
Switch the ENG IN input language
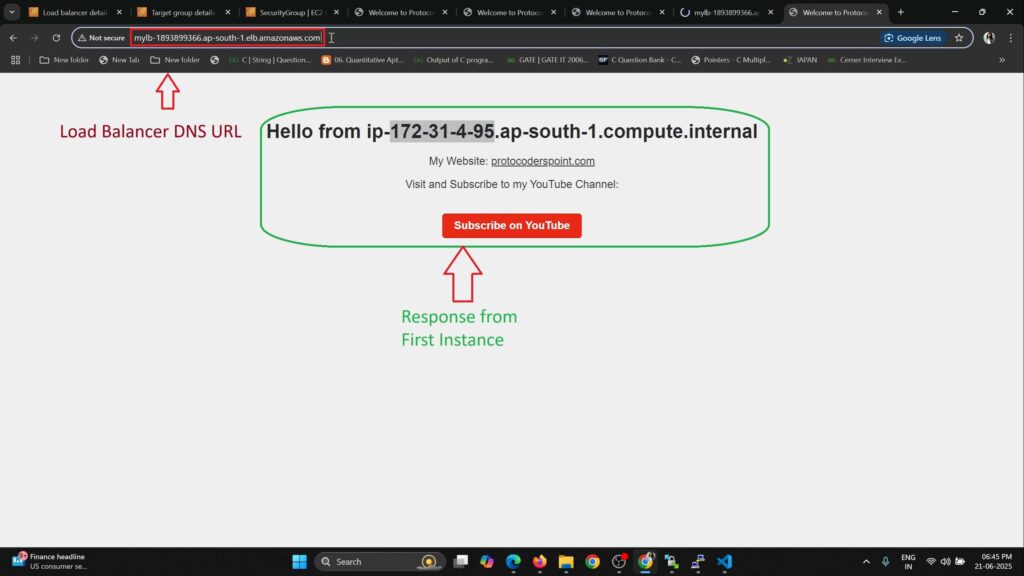tap(908, 561)
